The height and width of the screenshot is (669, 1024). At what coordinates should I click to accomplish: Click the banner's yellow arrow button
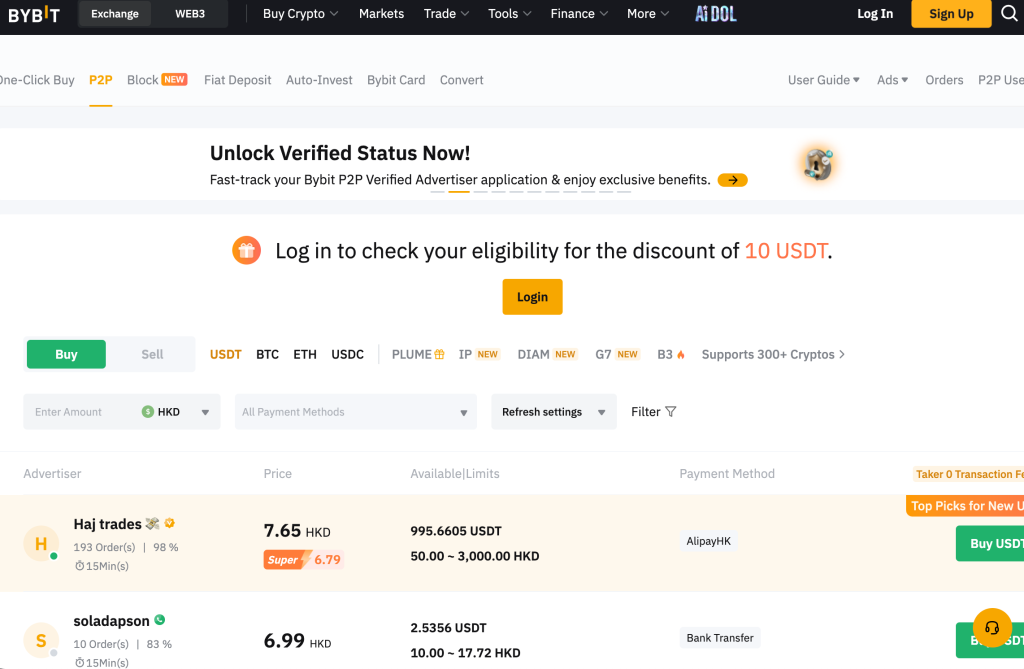tap(732, 180)
